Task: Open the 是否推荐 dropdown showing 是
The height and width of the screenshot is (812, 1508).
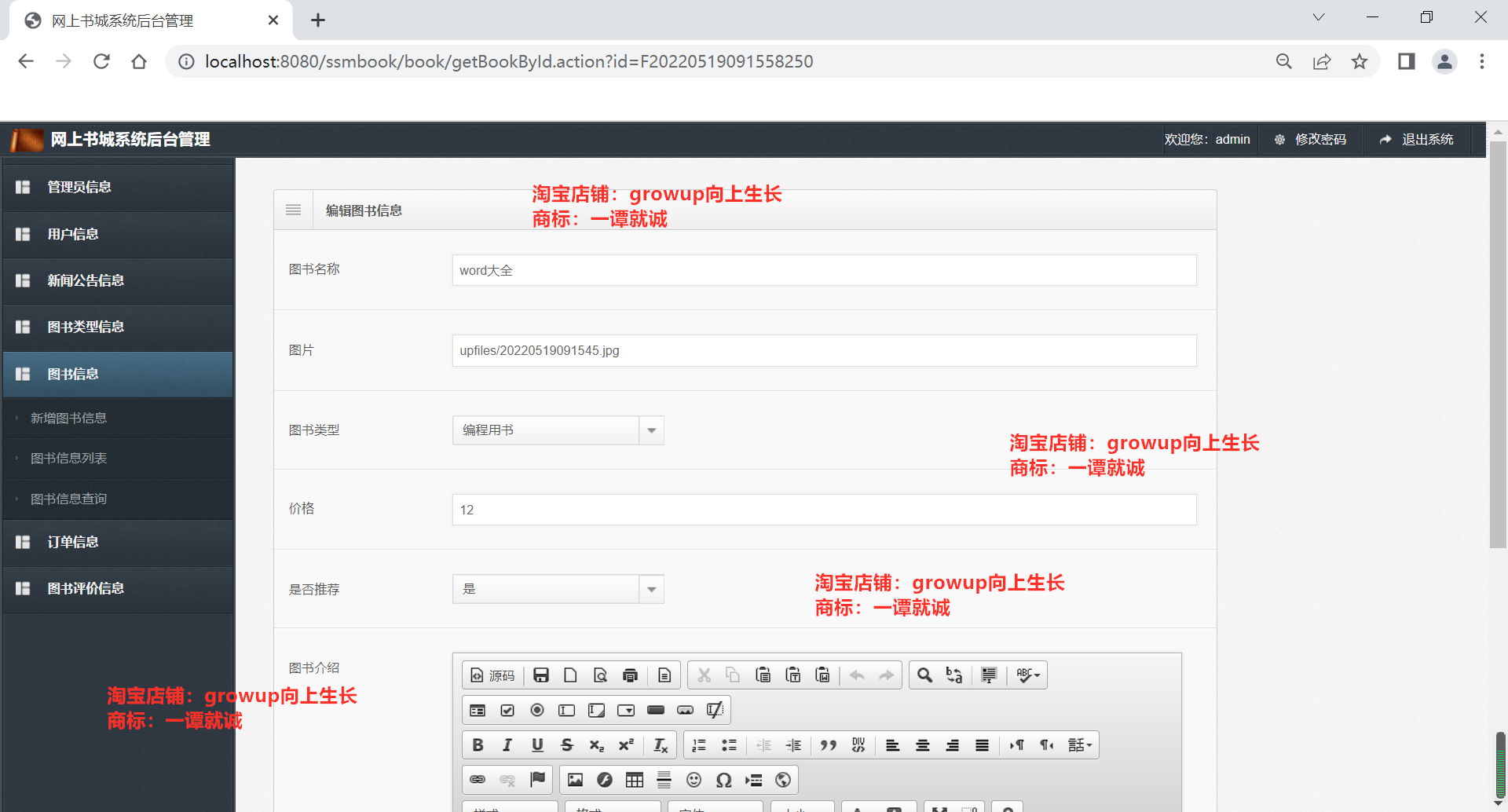Action: point(558,589)
